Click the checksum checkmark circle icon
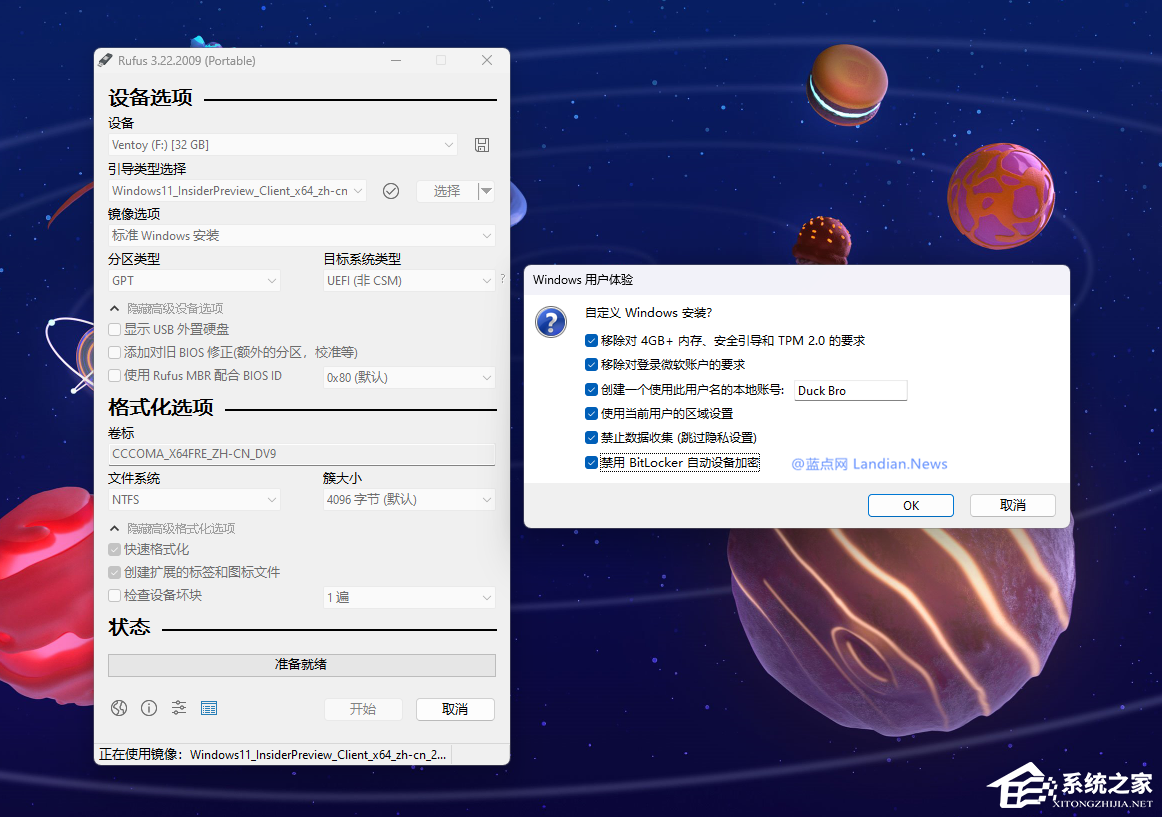 tap(391, 191)
